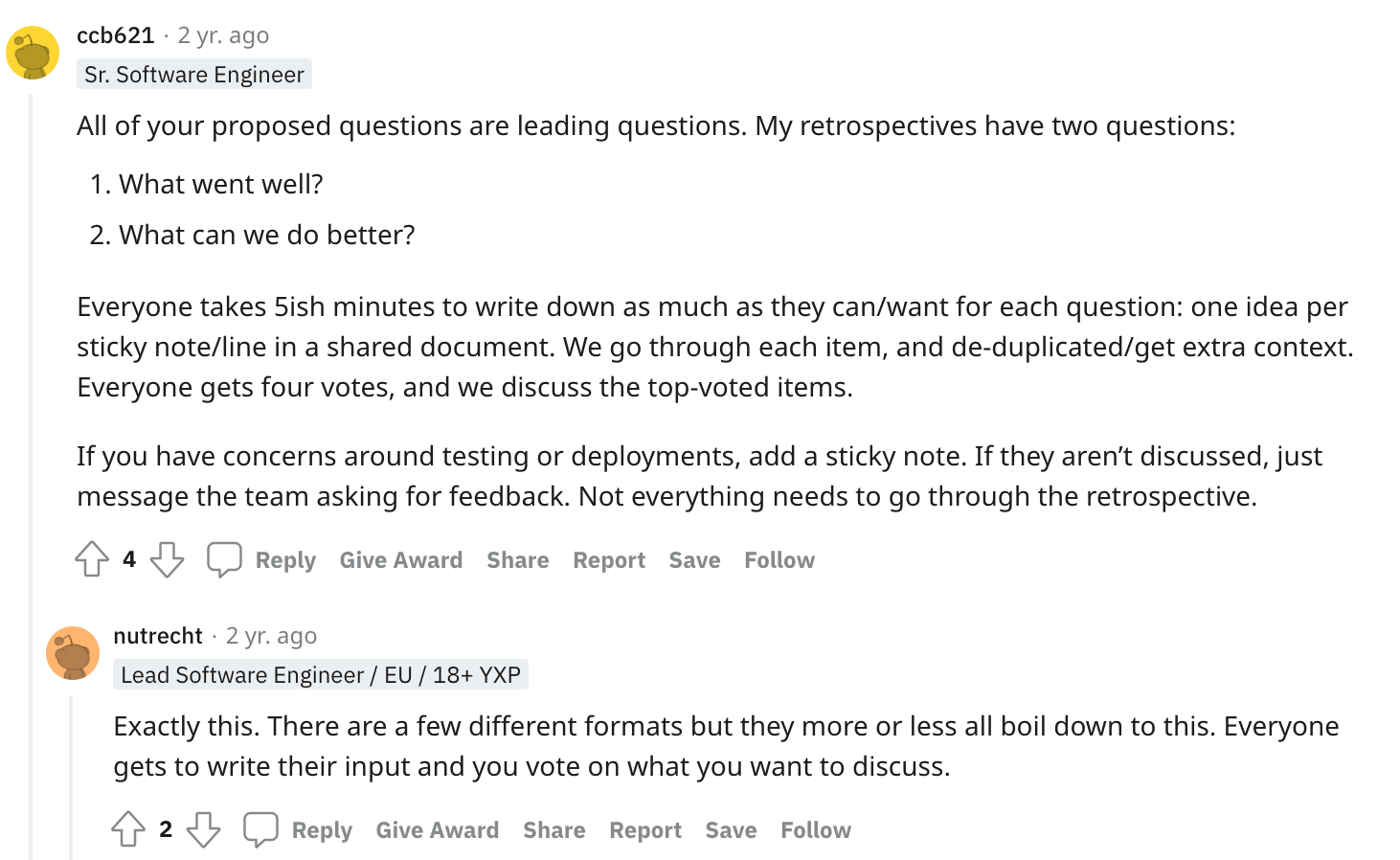Downvote ccb621's comment
Image resolution: width=1400 pixels, height=860 pixels.
tap(166, 559)
